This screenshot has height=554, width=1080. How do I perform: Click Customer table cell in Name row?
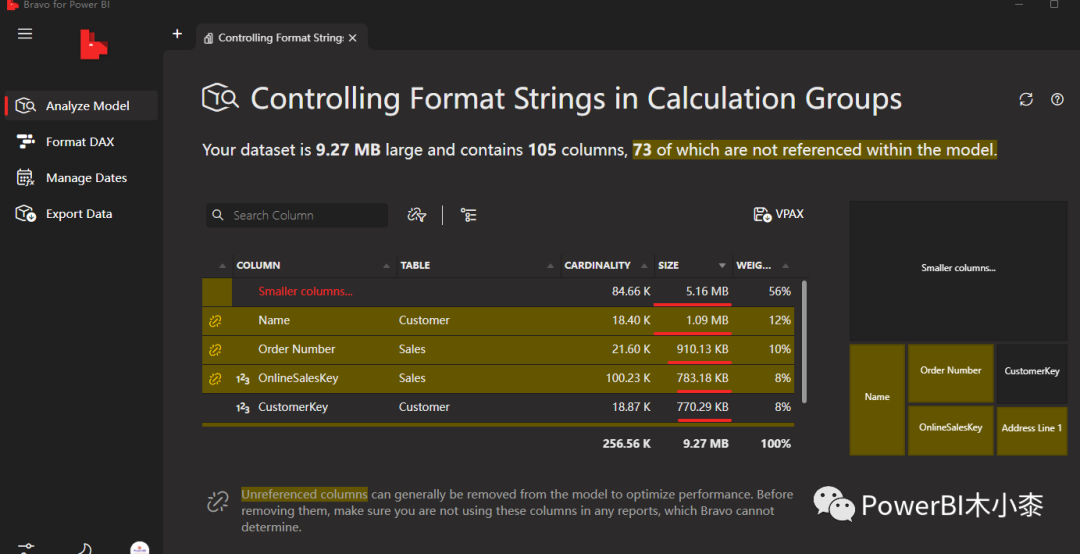point(424,320)
